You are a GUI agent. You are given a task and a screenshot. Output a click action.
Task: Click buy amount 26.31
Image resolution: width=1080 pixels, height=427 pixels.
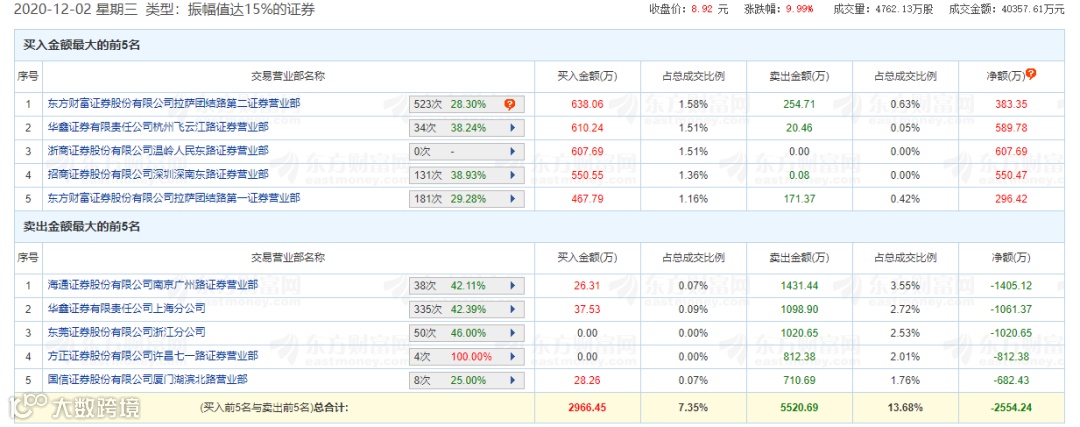click(588, 286)
